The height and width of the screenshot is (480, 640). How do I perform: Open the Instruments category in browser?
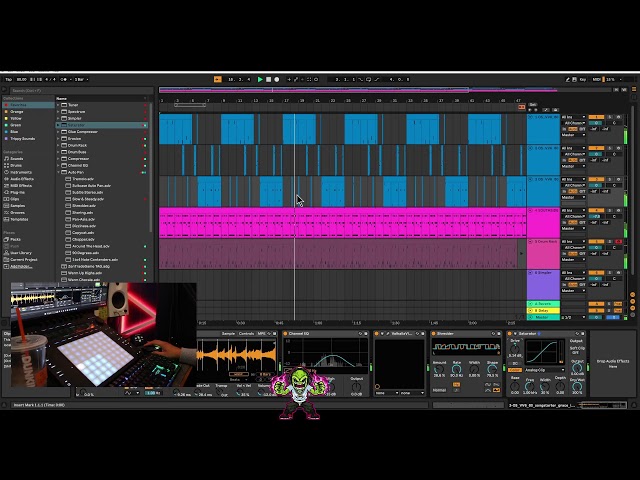[x=28, y=172]
